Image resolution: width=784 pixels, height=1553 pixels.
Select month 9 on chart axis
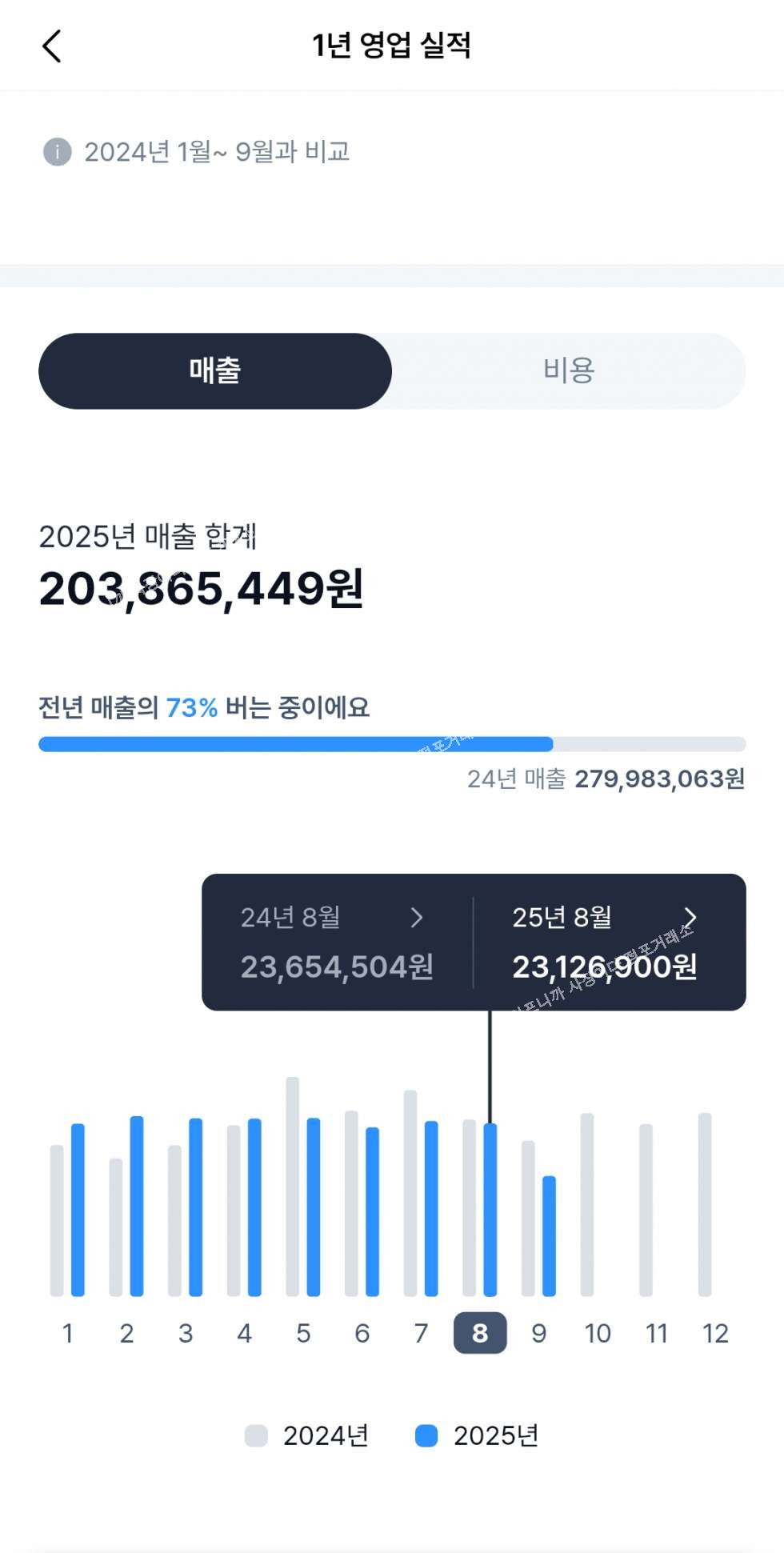click(538, 1333)
